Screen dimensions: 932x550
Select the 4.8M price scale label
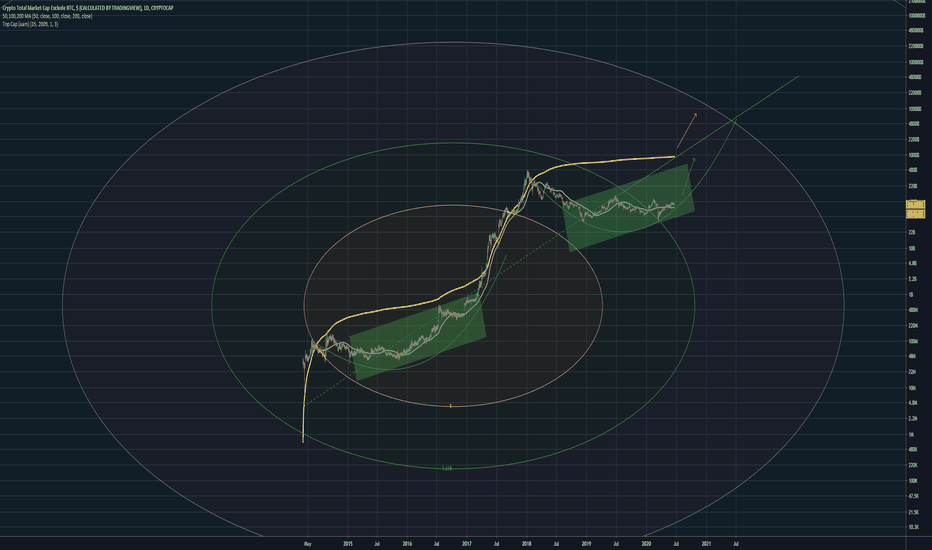913,403
